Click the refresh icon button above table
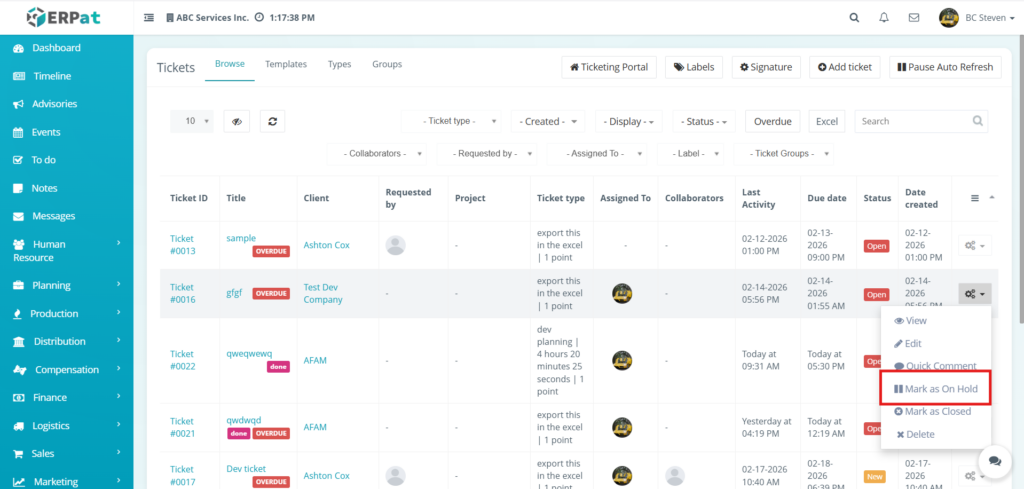 point(271,121)
